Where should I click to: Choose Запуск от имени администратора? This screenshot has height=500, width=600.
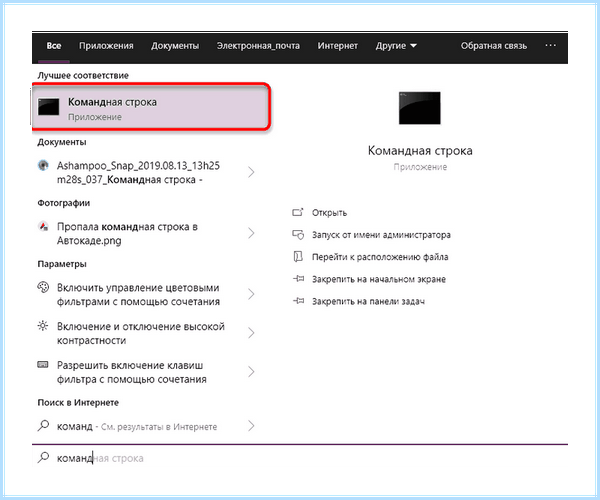point(381,235)
